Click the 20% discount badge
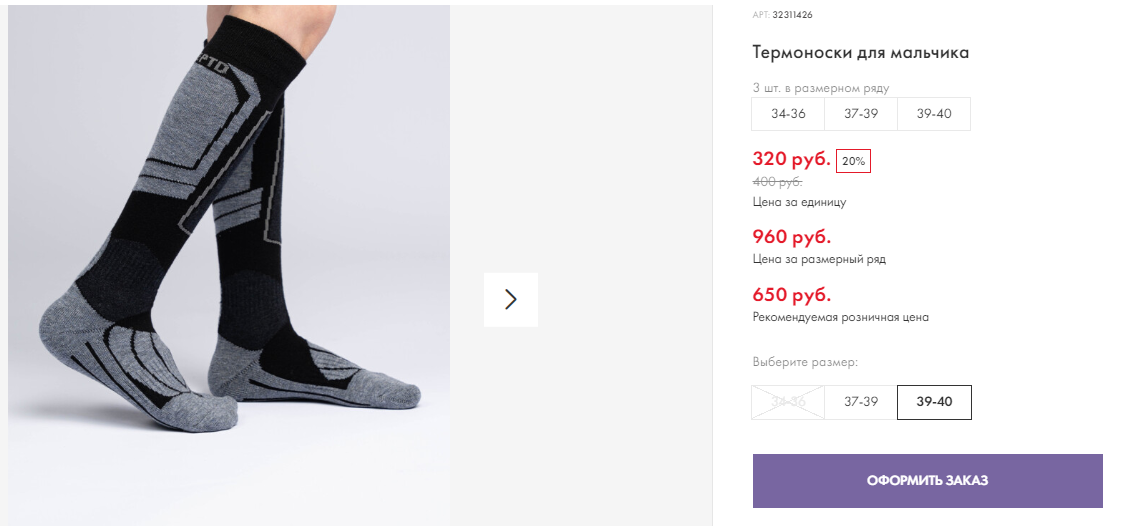 pos(853,161)
